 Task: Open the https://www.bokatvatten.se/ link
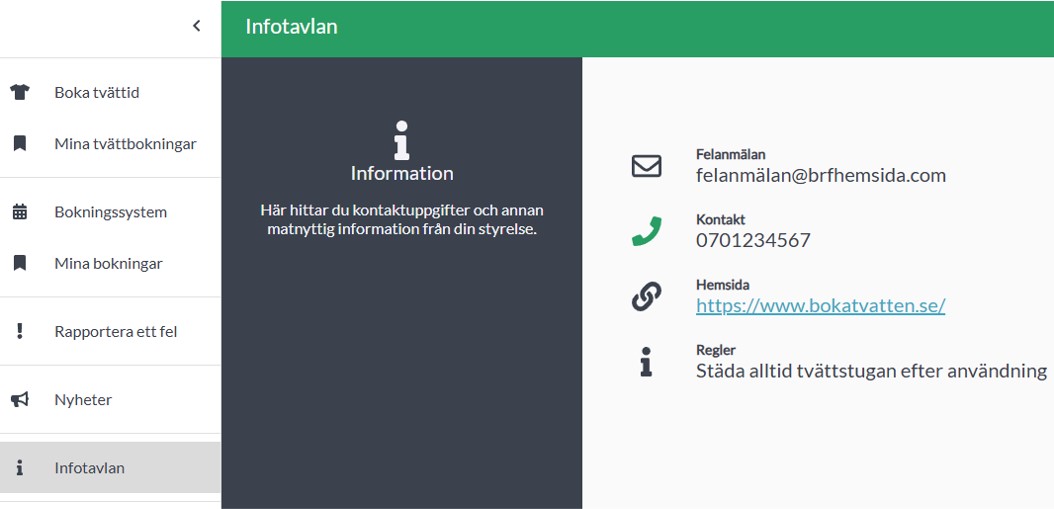tap(820, 306)
